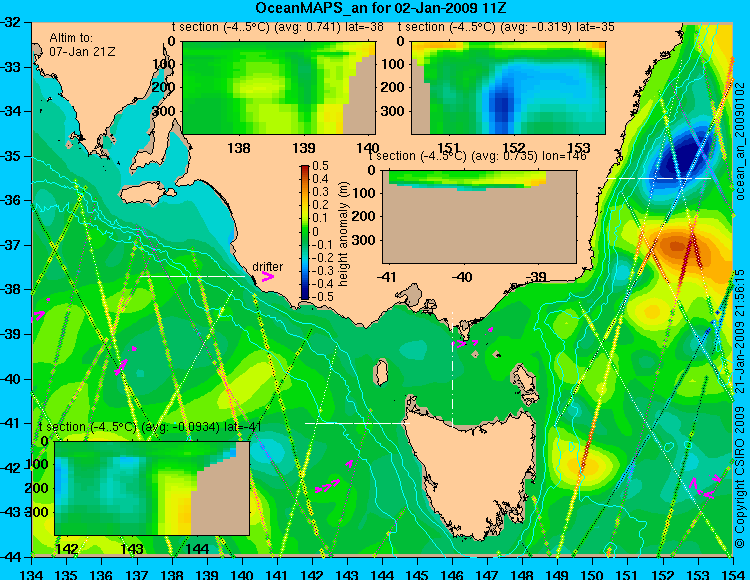
Task: Click the height anomaly color bar
Action: tap(305, 232)
